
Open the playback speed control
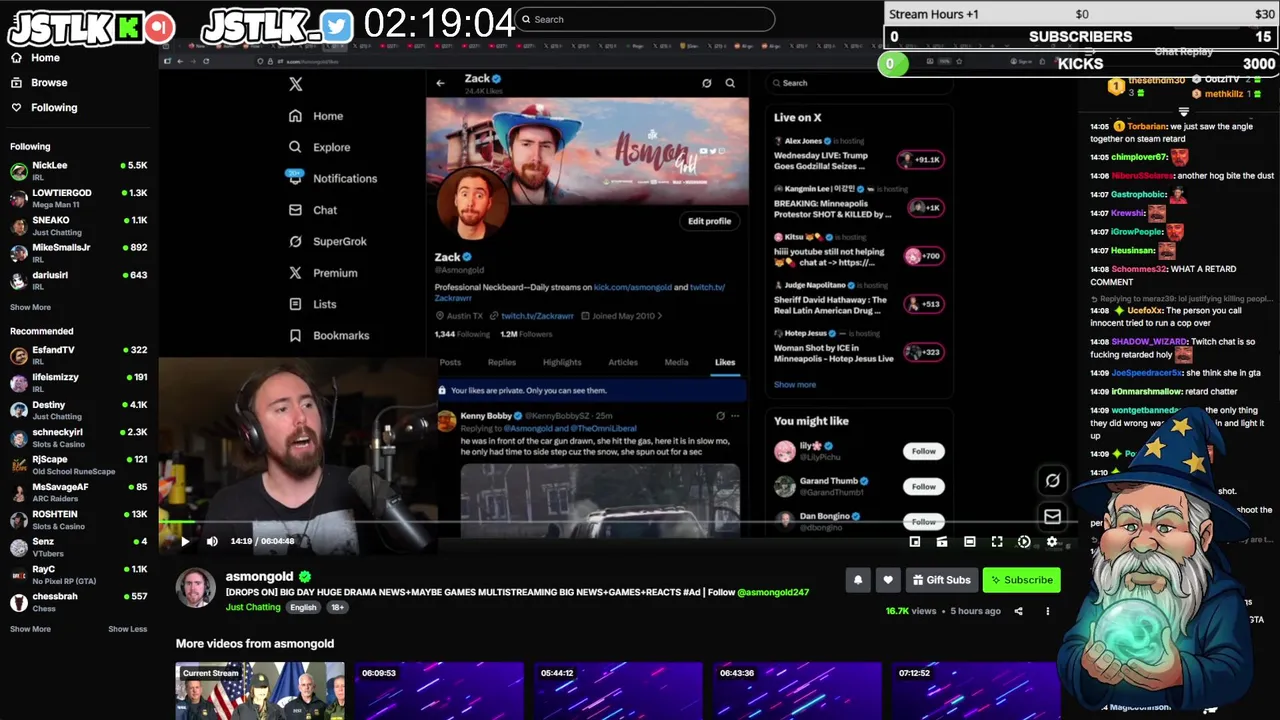click(x=1024, y=542)
